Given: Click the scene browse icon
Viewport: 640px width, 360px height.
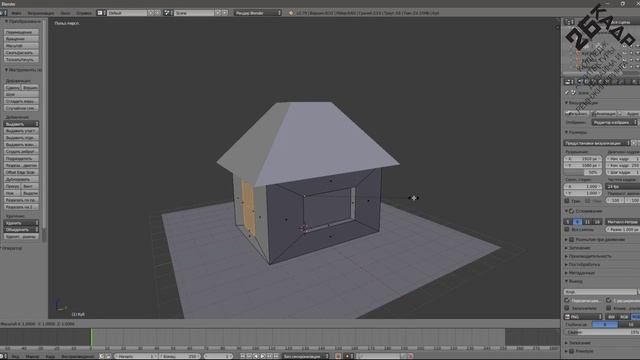Looking at the screenshot, I should coord(168,13).
